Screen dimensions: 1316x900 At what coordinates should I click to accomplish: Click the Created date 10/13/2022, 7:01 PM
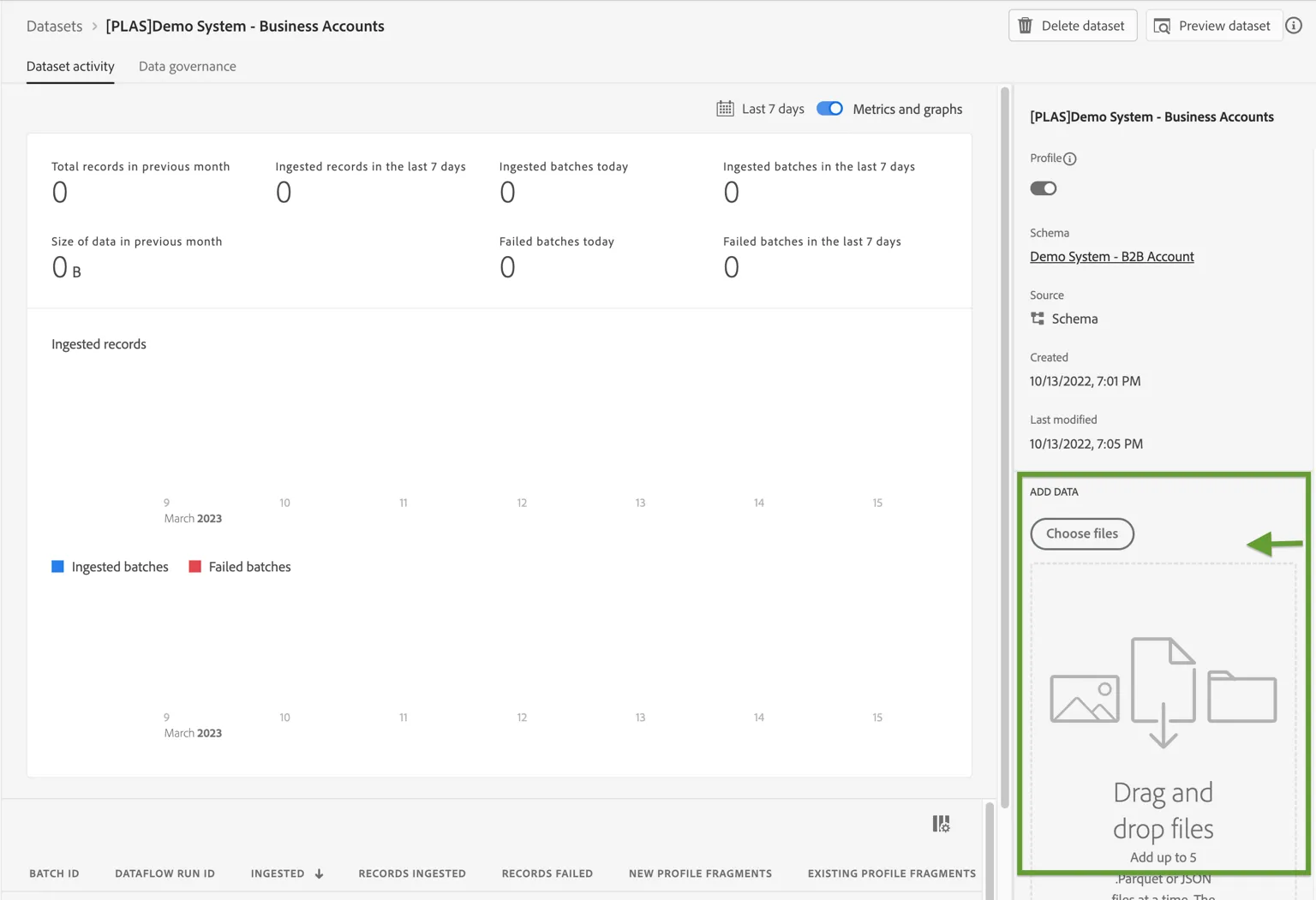(x=1085, y=381)
